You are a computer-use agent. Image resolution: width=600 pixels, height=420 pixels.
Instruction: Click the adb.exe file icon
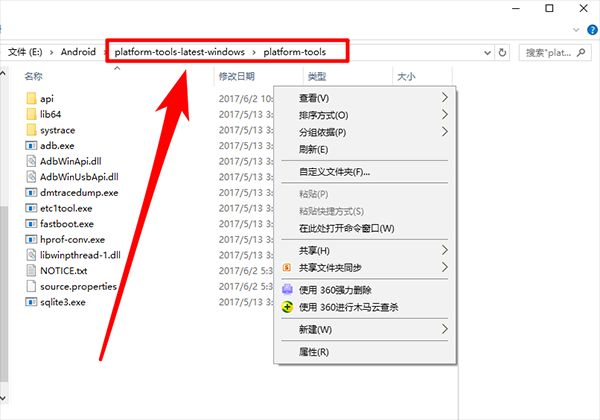32,145
